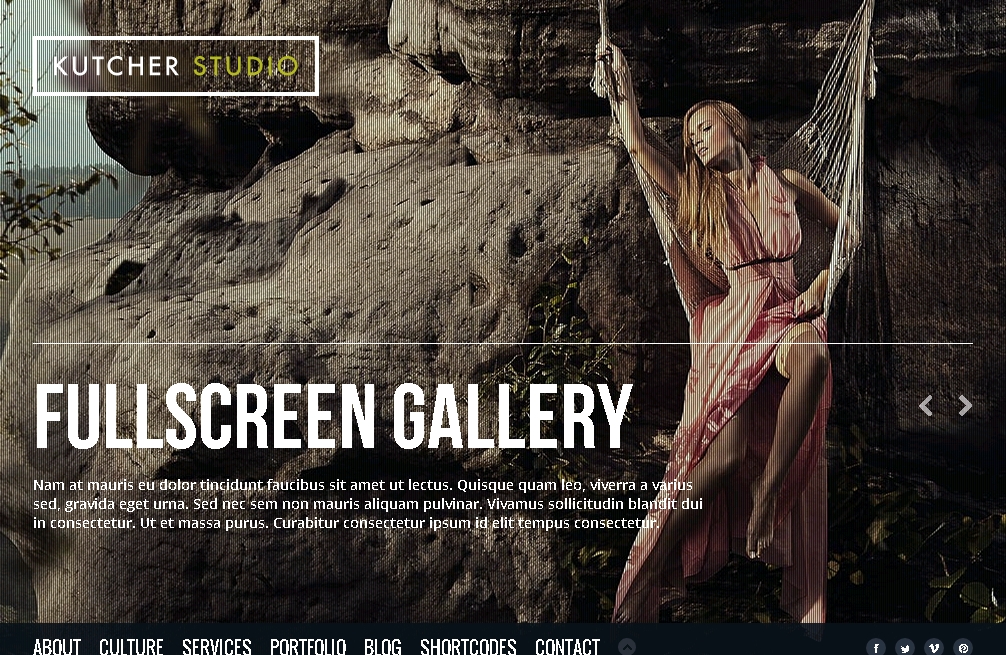Open the Twitter social link

coord(904,648)
